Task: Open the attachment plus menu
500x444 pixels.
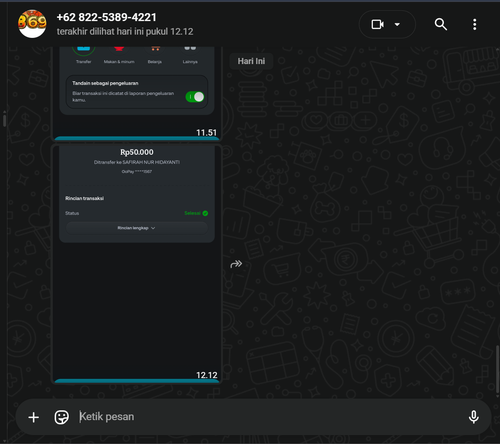Action: 34,417
